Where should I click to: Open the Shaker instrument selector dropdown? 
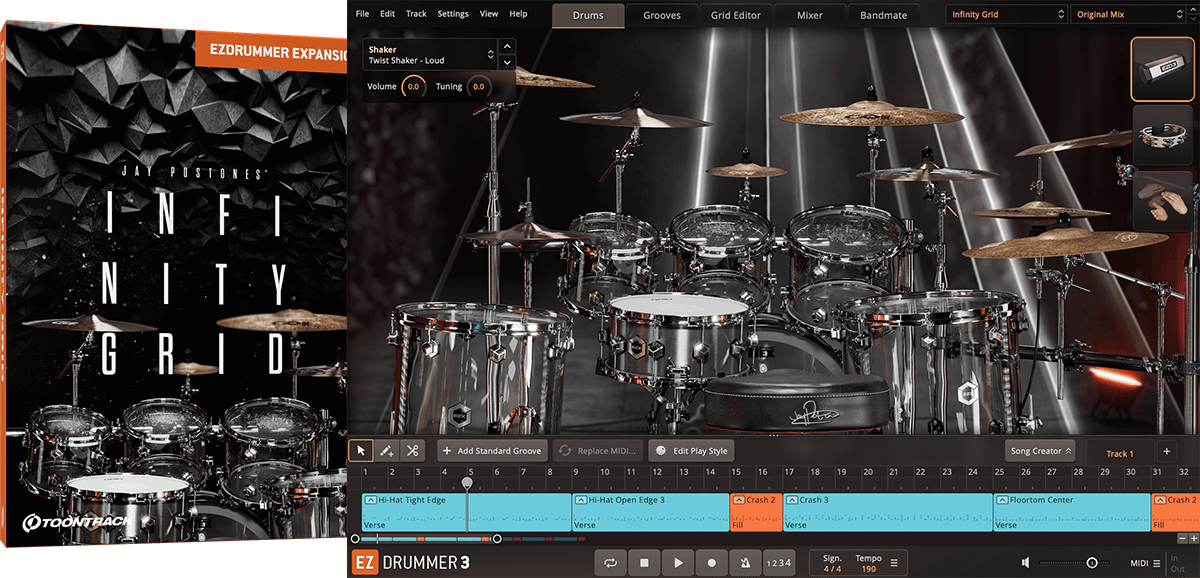[431, 54]
